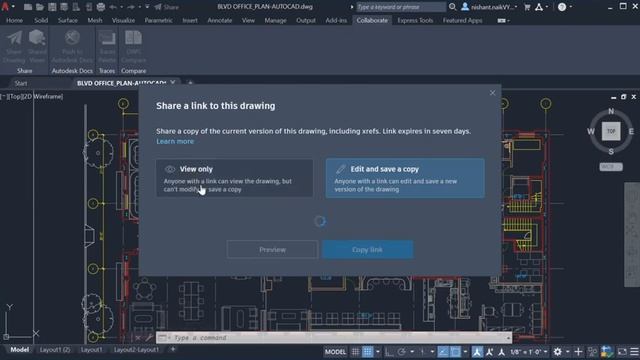Image resolution: width=640 pixels, height=360 pixels.
Task: Open workspace switching gear icon
Action: click(558, 352)
